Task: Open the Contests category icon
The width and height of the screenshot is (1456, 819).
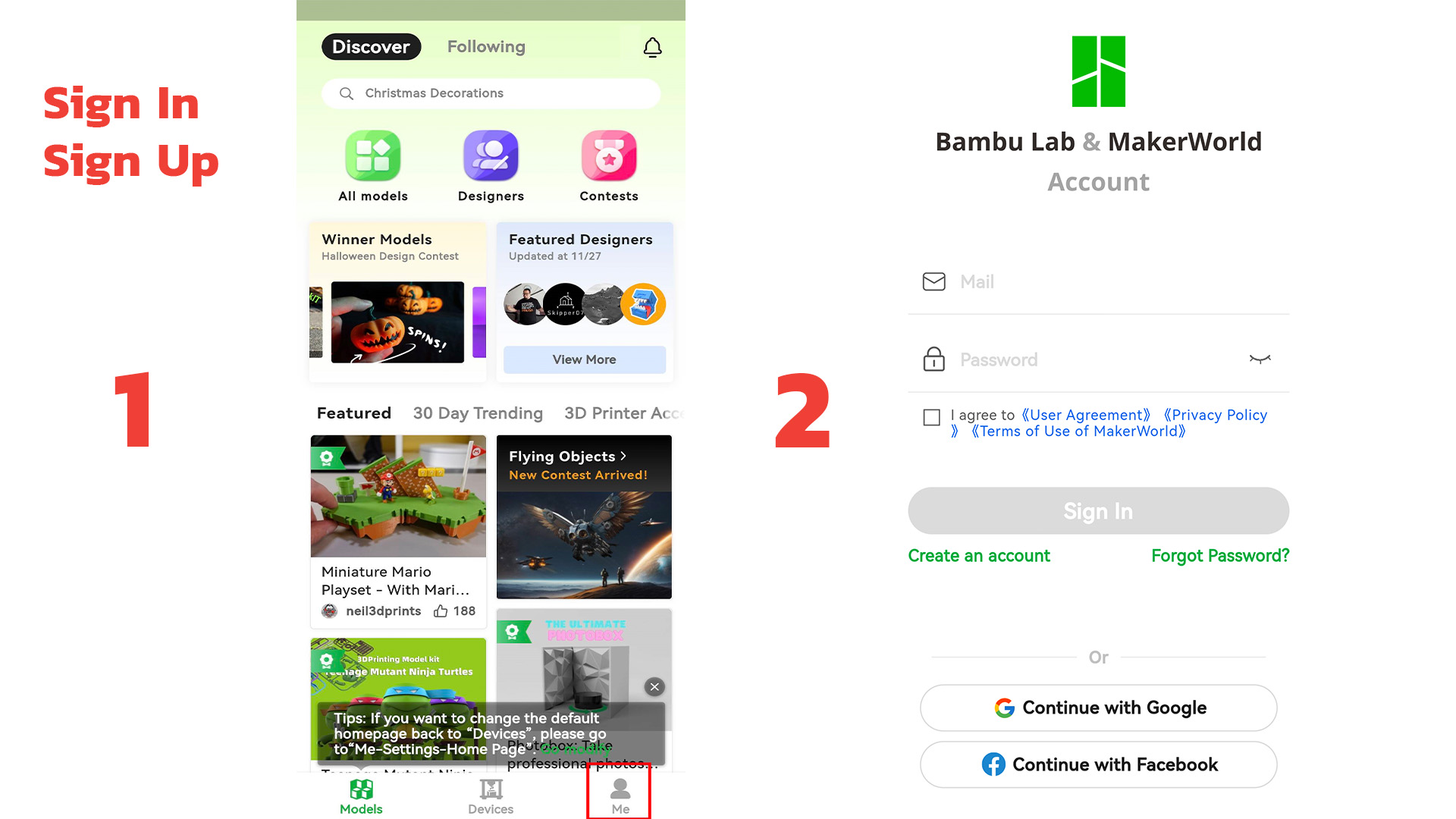Action: (609, 155)
